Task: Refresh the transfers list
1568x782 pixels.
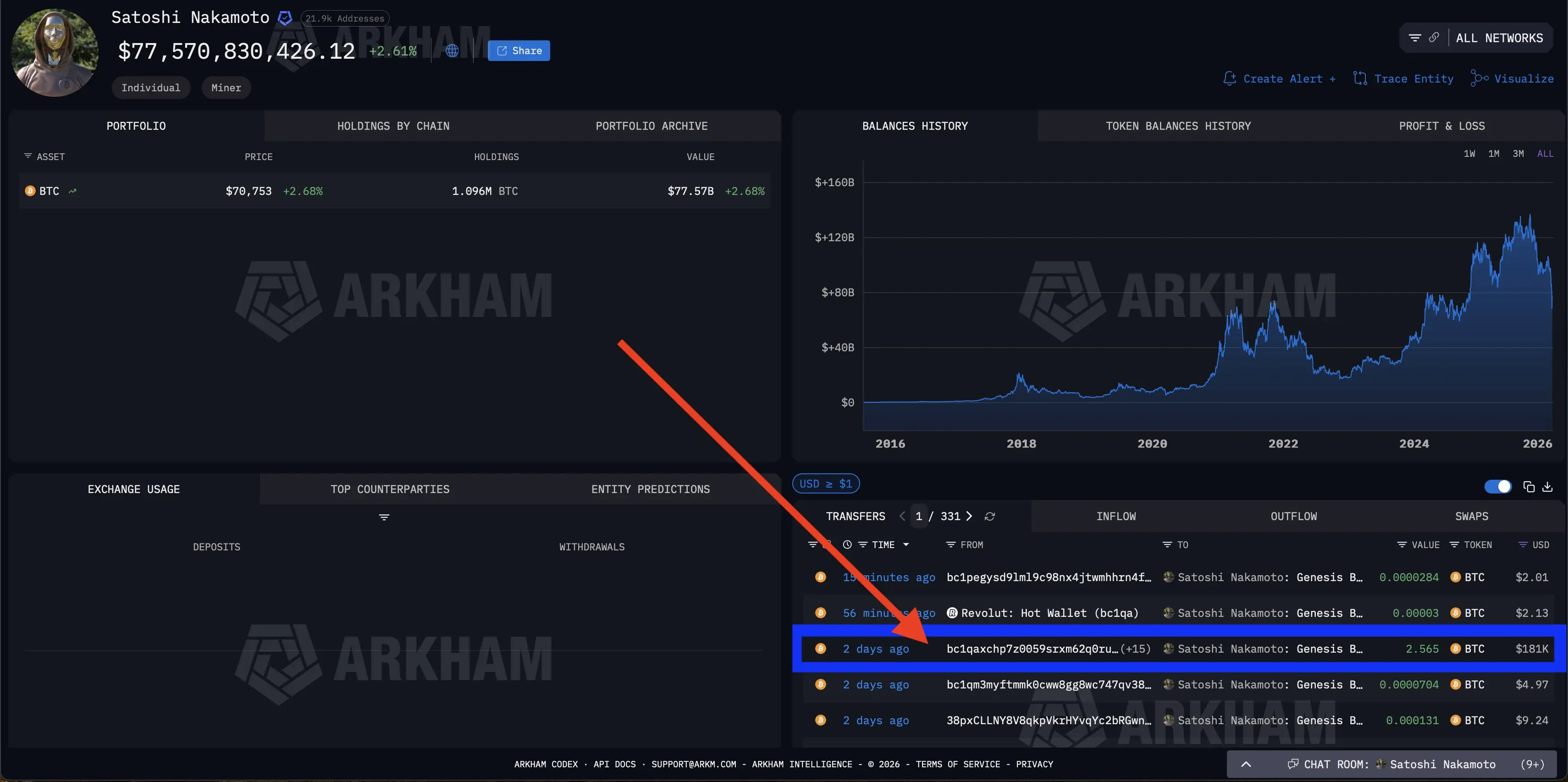Action: click(990, 516)
